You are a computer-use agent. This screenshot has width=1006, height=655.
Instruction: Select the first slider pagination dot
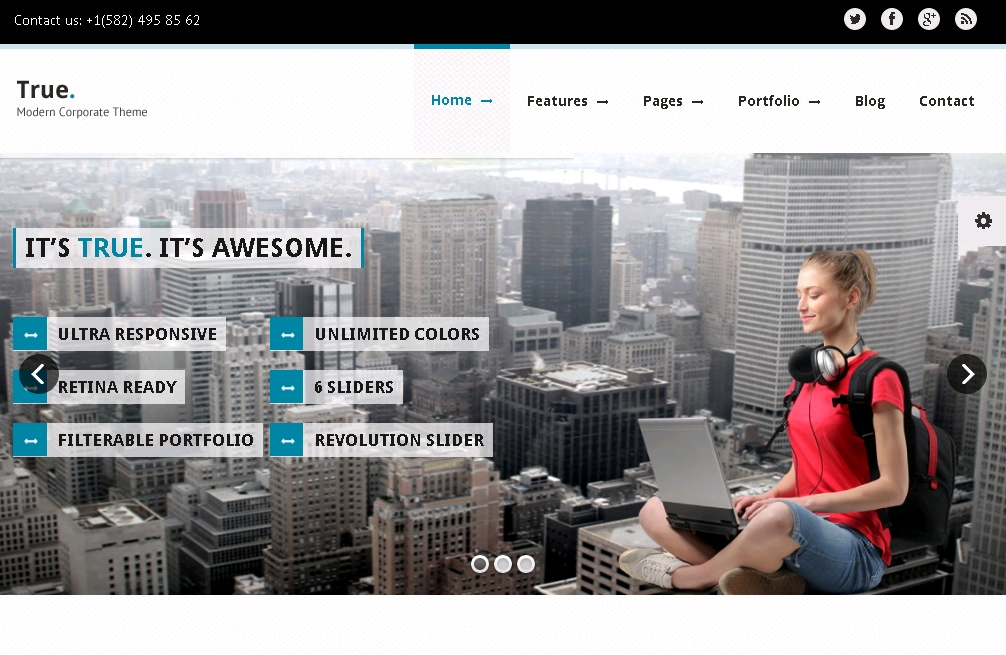click(x=480, y=564)
